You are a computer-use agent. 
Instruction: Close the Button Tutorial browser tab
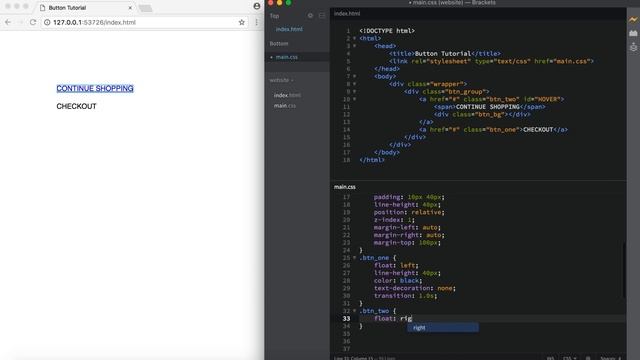130,8
